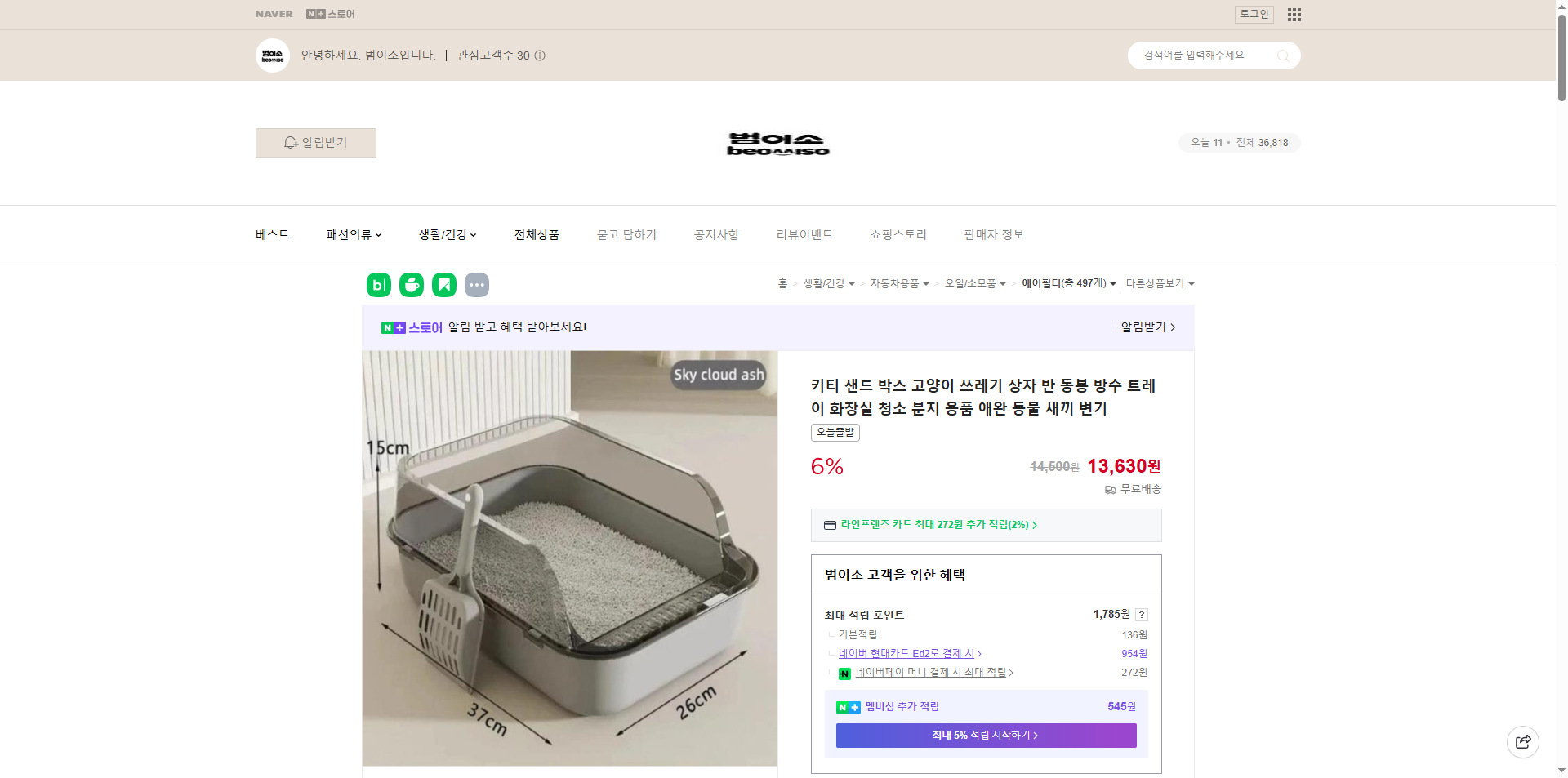Viewport: 1568px width, 778px height.
Task: Open the 리뷰이벤트 menu item
Action: point(804,235)
